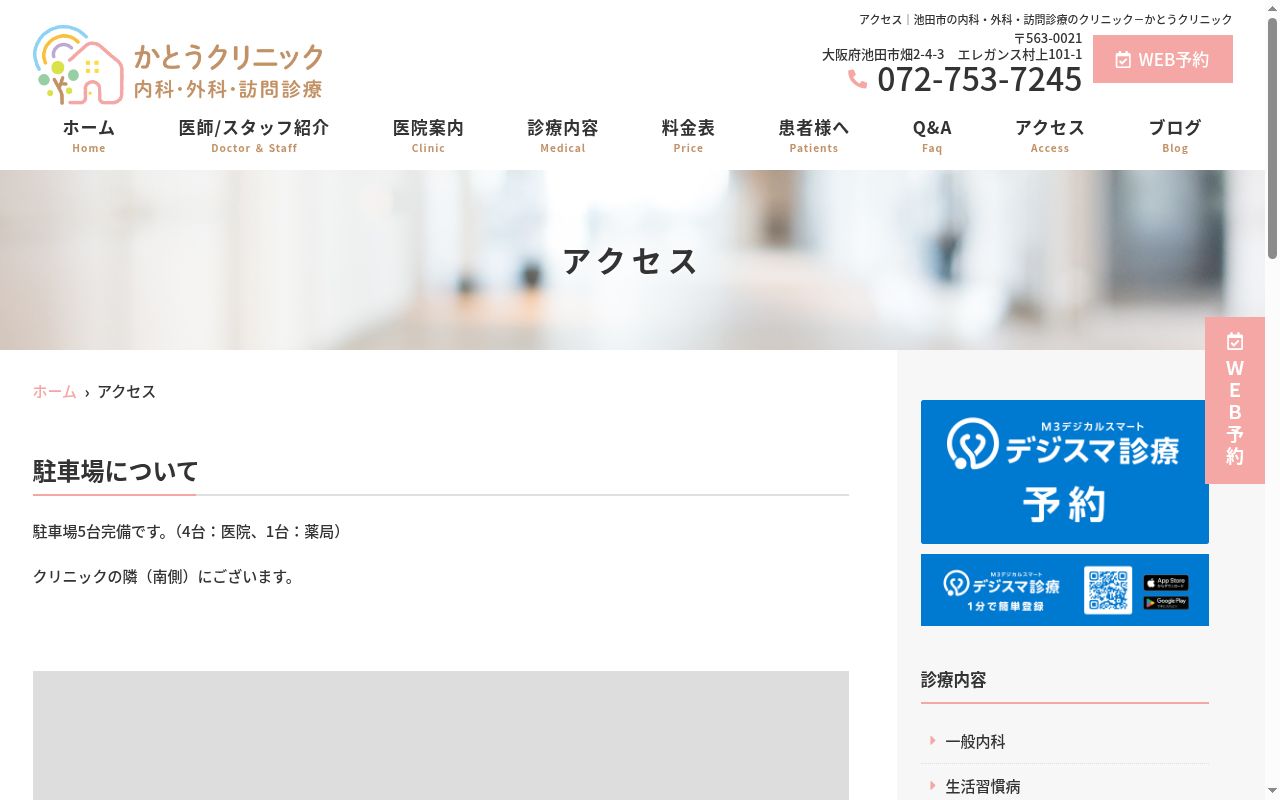The width and height of the screenshot is (1280, 800).
Task: Open the デジスマ診療 予約 banner
Action: [1065, 472]
